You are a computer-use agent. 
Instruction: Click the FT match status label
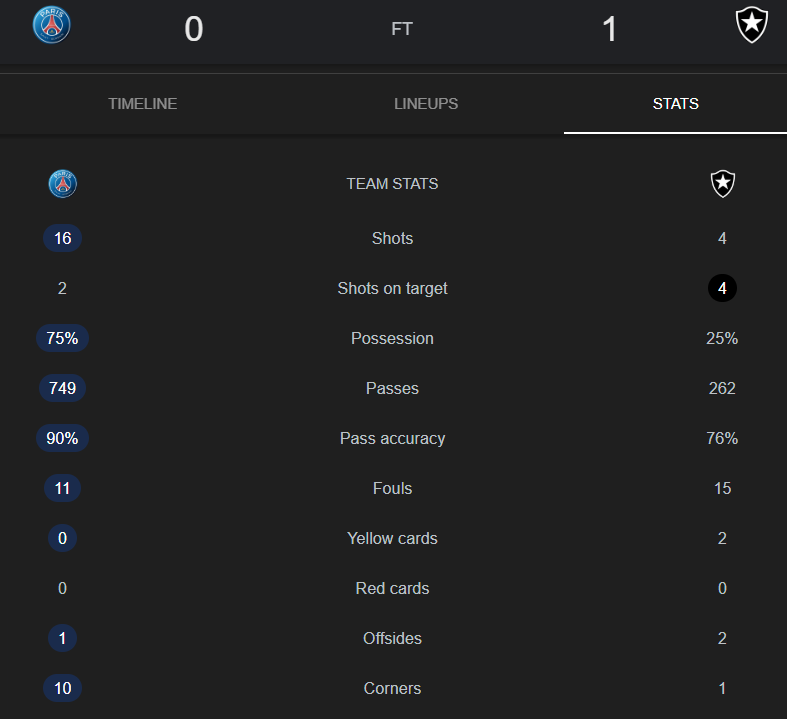402,29
